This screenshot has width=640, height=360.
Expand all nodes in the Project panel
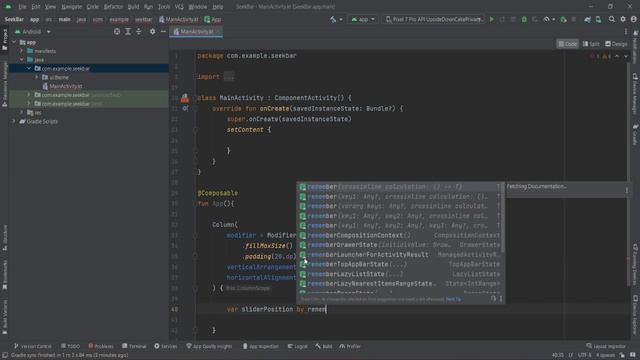128,31
